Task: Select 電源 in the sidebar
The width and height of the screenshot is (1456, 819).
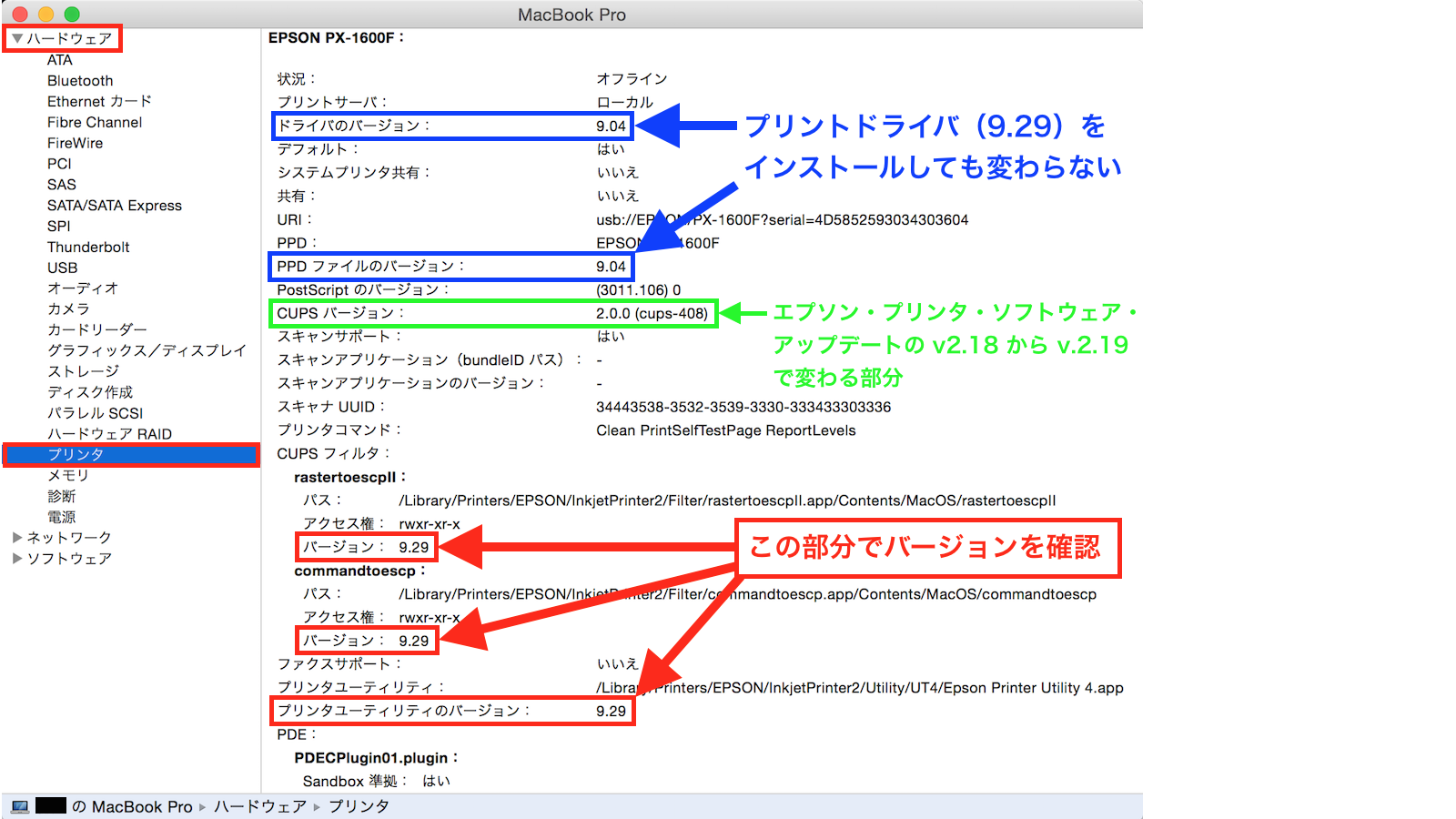Action: pos(62,518)
